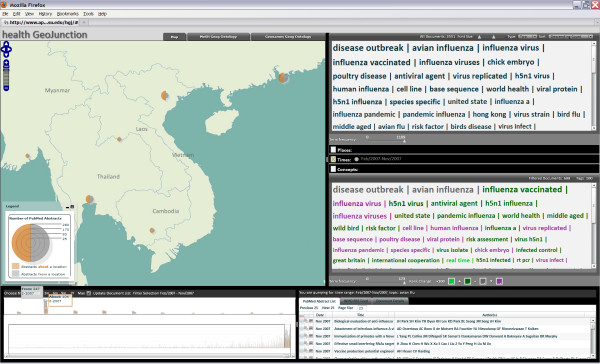Click the 'influenza vaccinated' tag in lower cloud
Screen dimensions: 600x364
tap(522, 189)
